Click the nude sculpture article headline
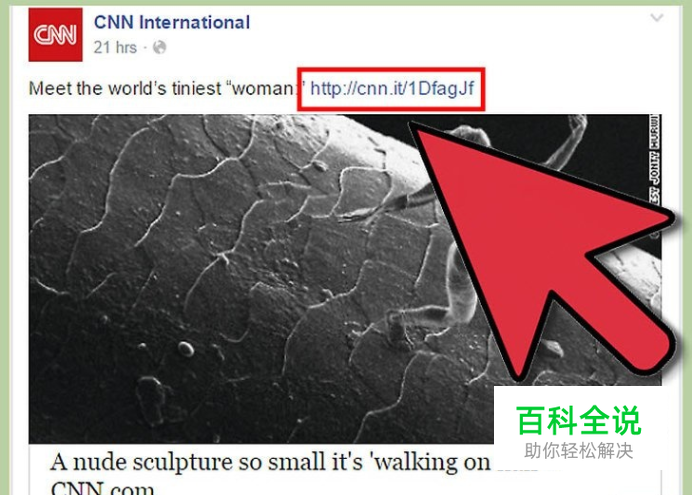The image size is (692, 495). (270, 462)
